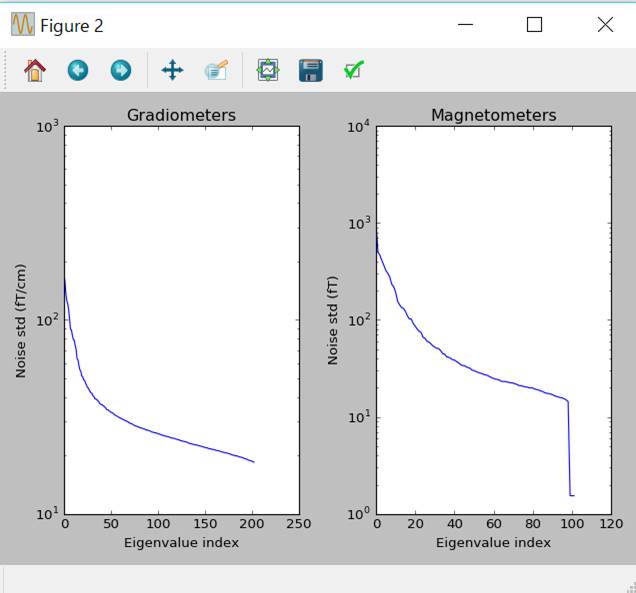The width and height of the screenshot is (636, 593).
Task: Go back to the previous view
Action: (77, 70)
